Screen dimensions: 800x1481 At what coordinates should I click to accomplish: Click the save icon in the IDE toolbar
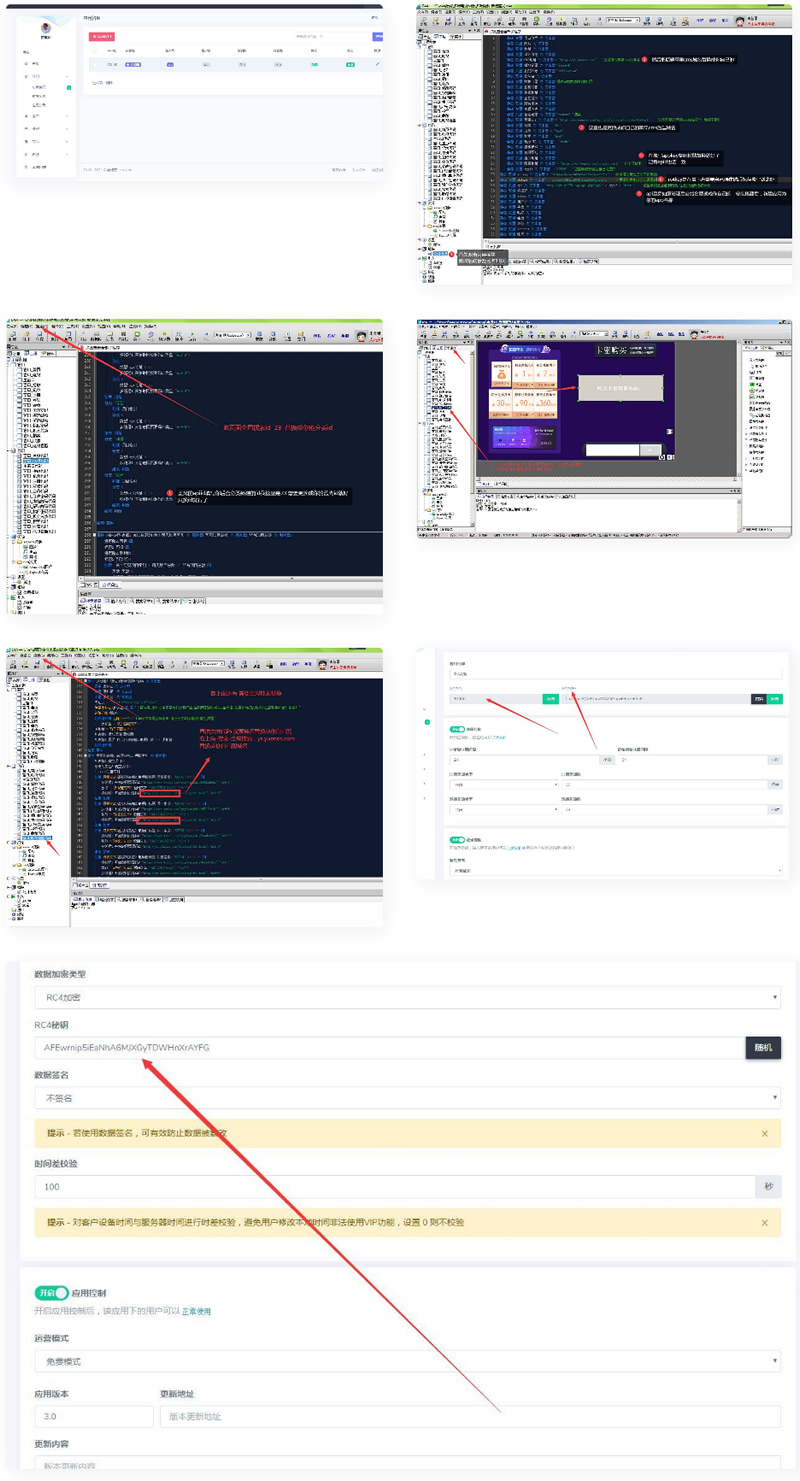pyautogui.click(x=448, y=20)
